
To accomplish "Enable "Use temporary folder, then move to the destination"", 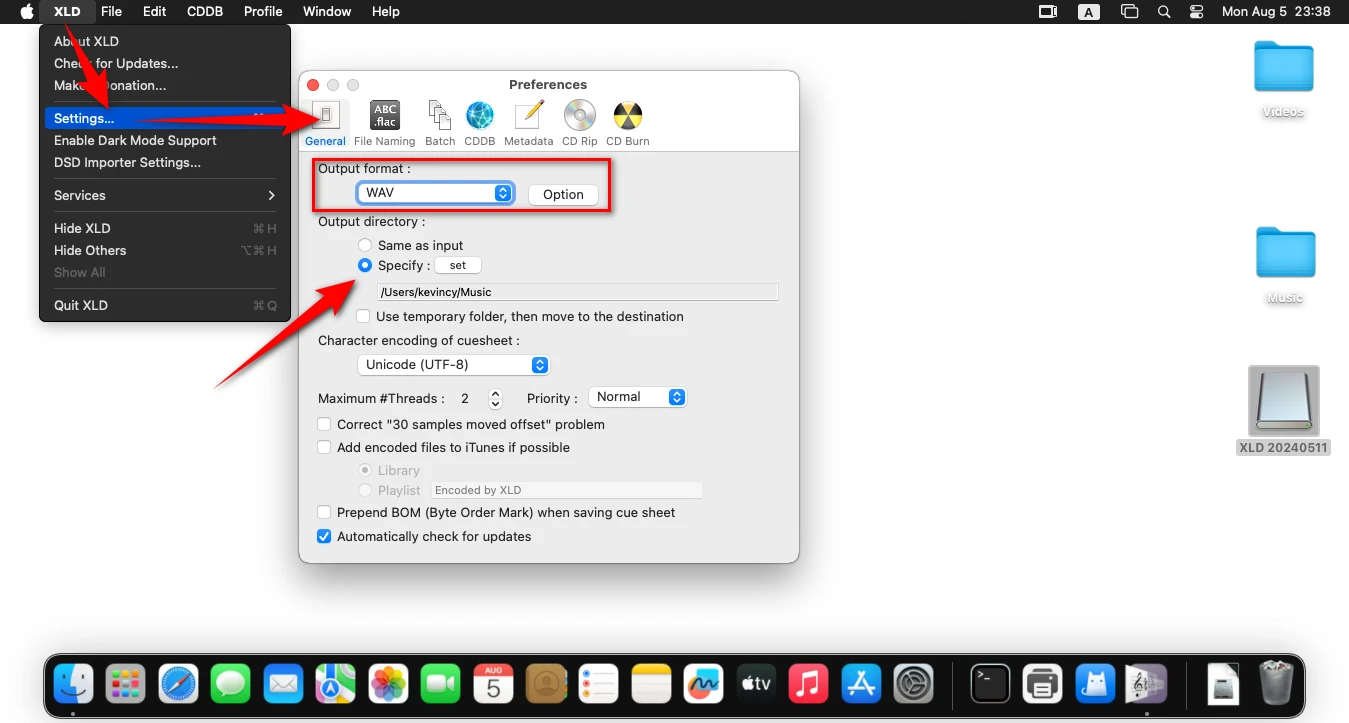I will coord(363,316).
